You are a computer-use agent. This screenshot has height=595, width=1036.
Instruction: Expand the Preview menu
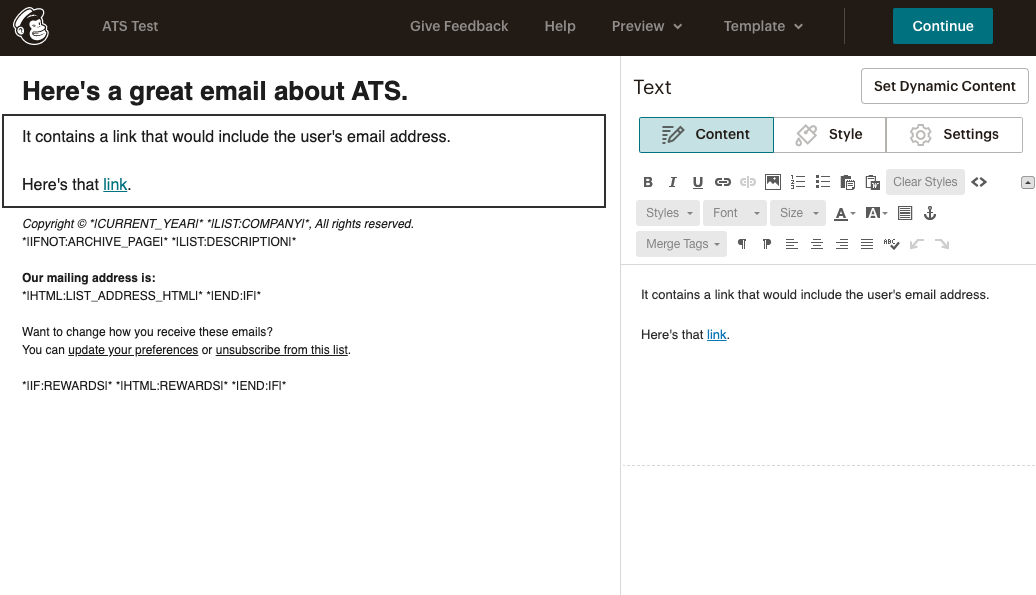tap(647, 26)
